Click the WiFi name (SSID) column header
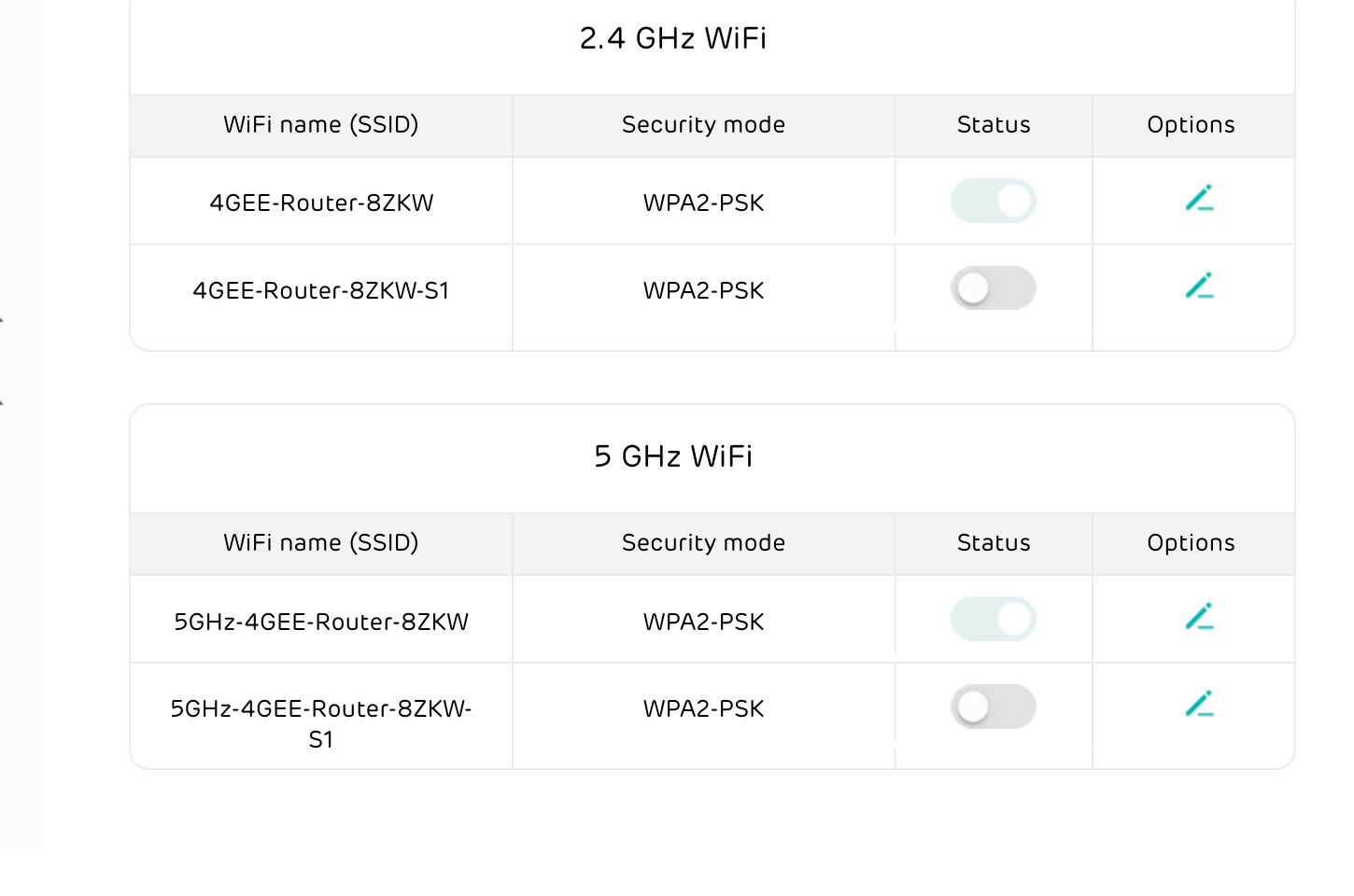1354x896 pixels. pyautogui.click(x=321, y=124)
